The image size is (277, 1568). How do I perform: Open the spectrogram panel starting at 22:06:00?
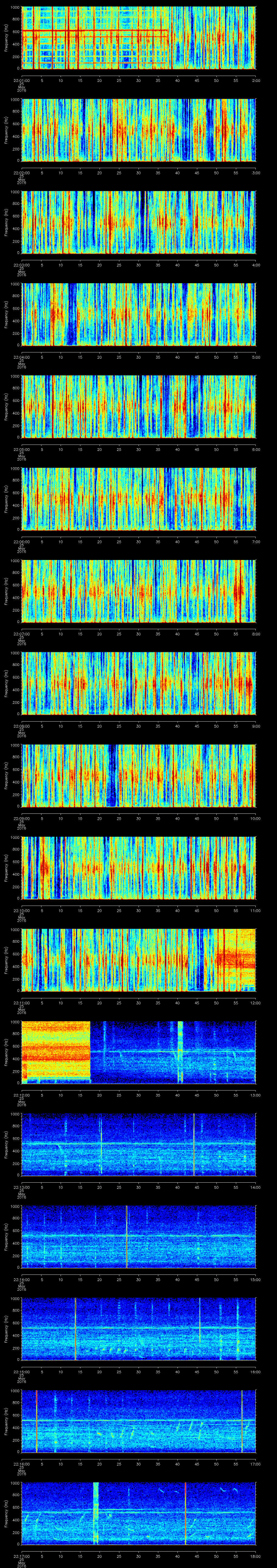[139, 499]
